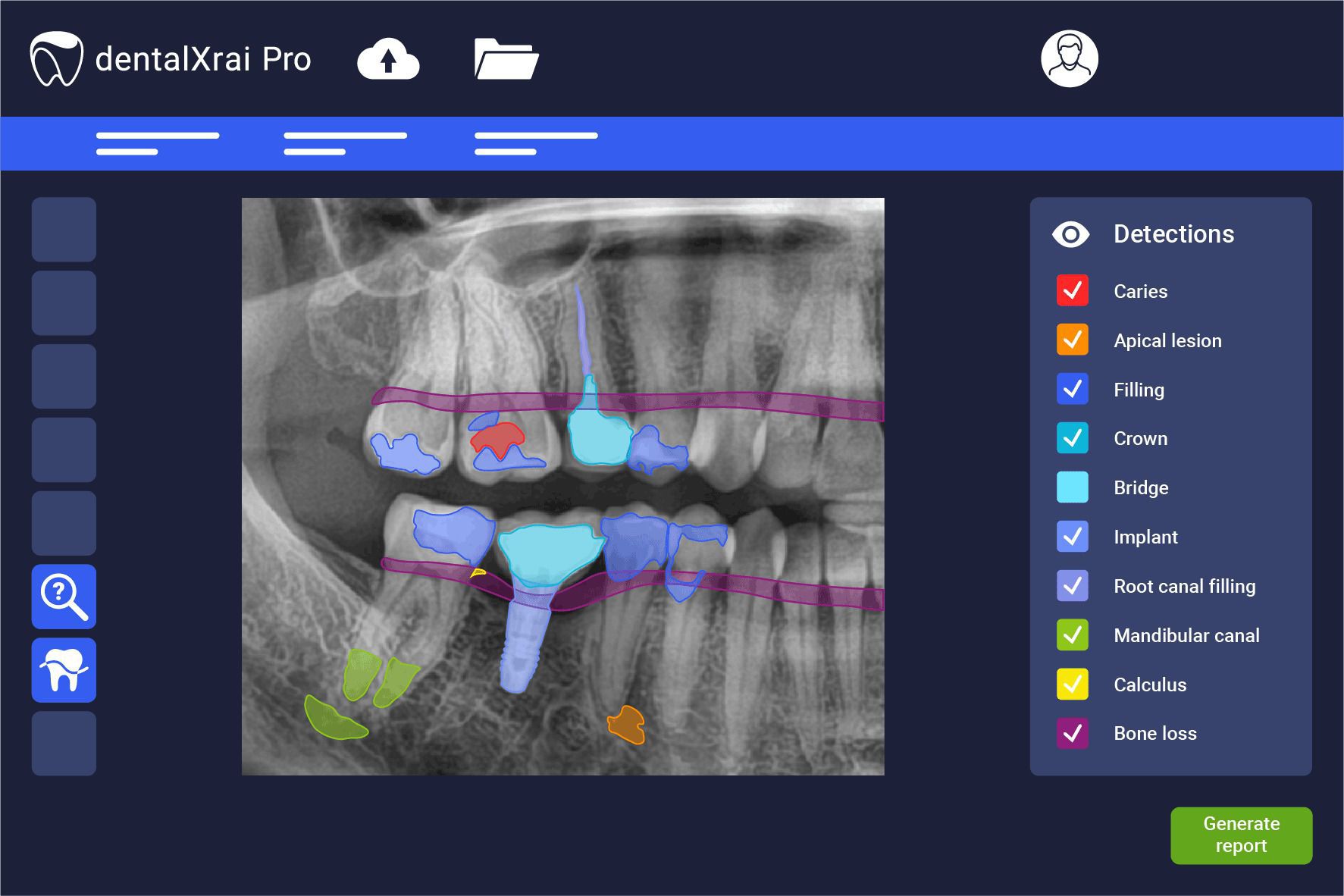Upload a new X-ray via the cloud icon

coord(388,61)
